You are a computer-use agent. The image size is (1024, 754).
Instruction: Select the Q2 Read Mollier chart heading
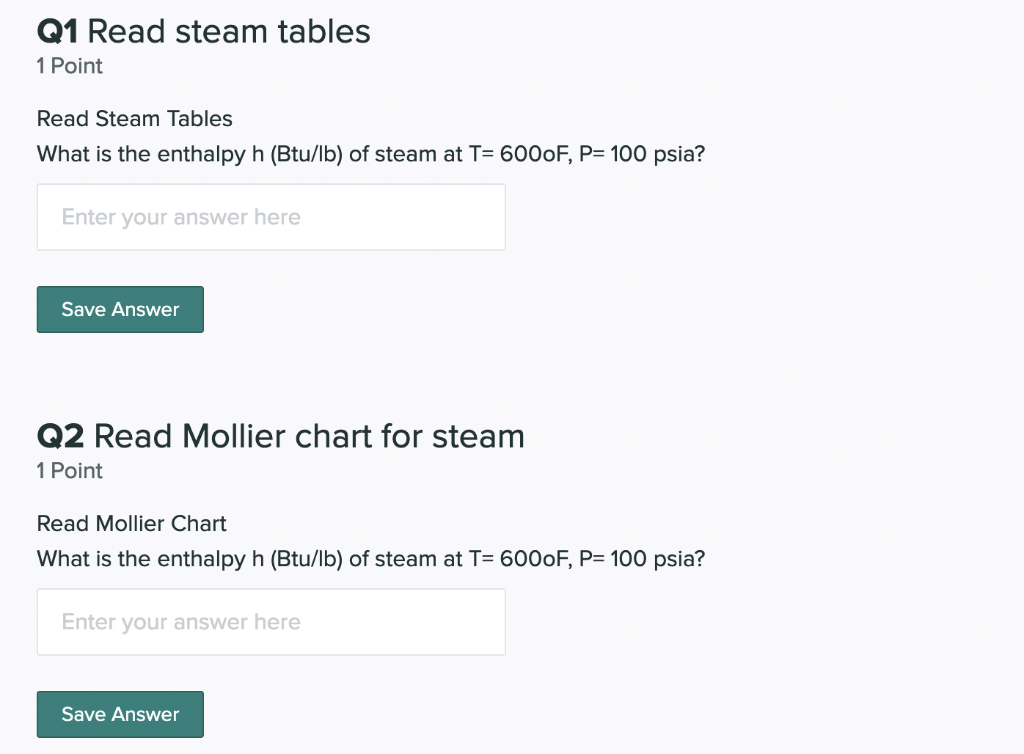click(x=280, y=436)
